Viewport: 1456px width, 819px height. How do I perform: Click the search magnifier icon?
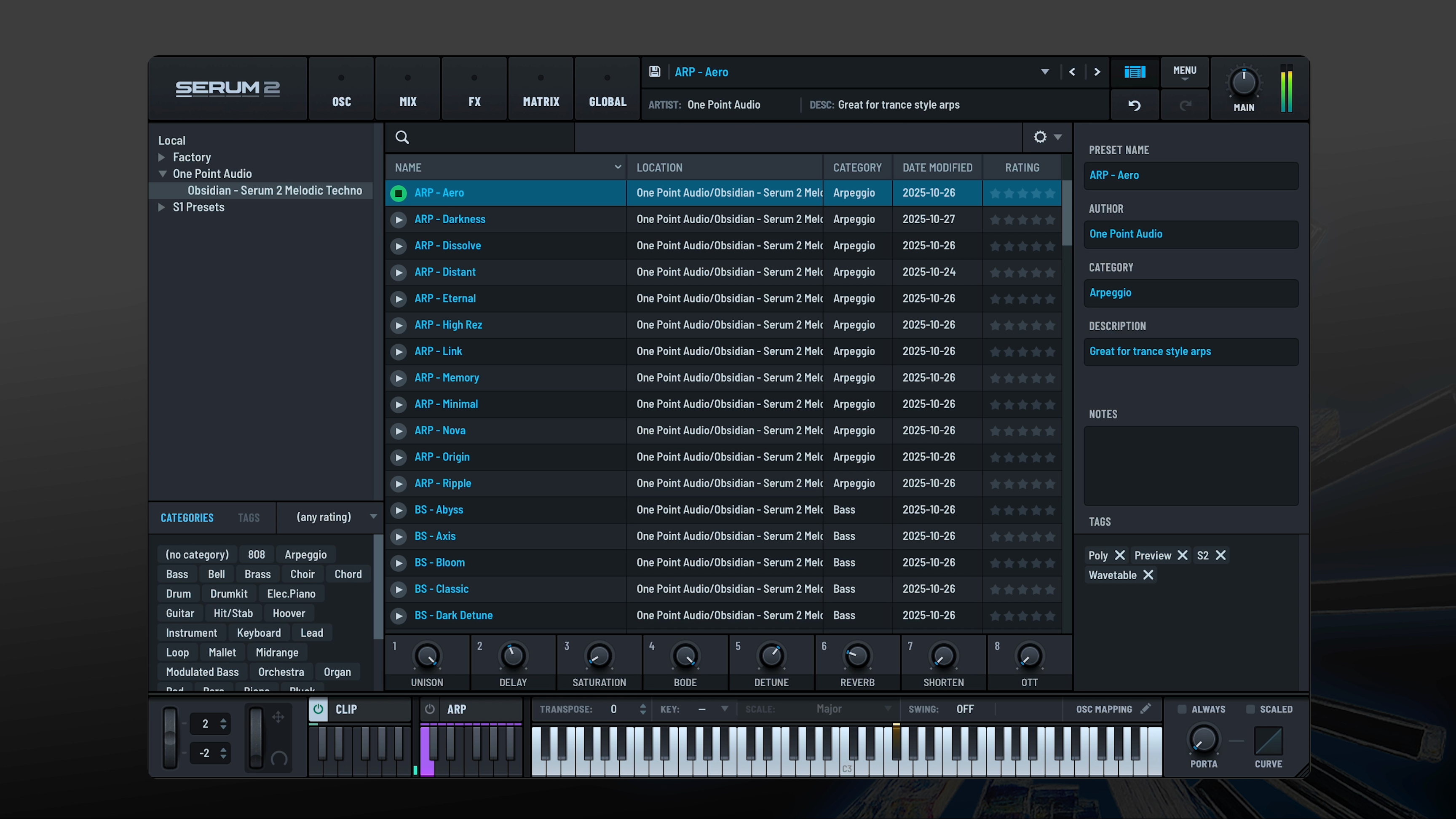[402, 137]
